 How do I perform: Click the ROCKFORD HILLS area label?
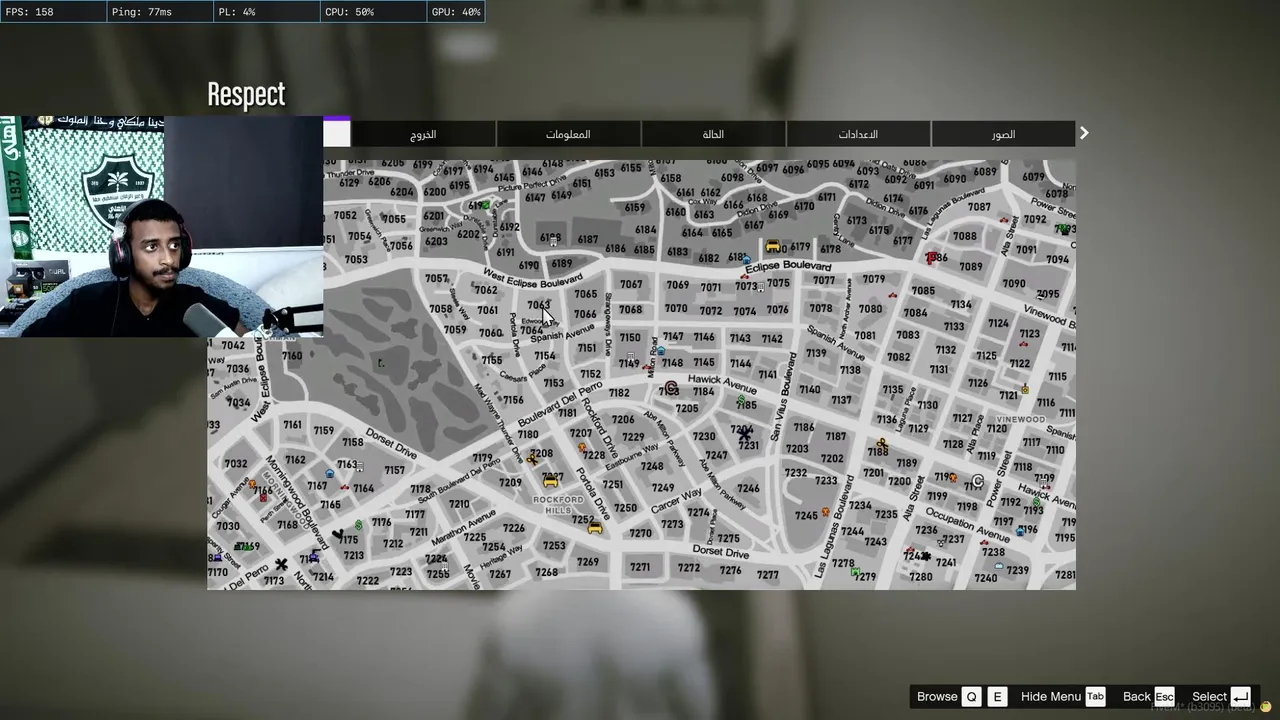click(x=558, y=505)
